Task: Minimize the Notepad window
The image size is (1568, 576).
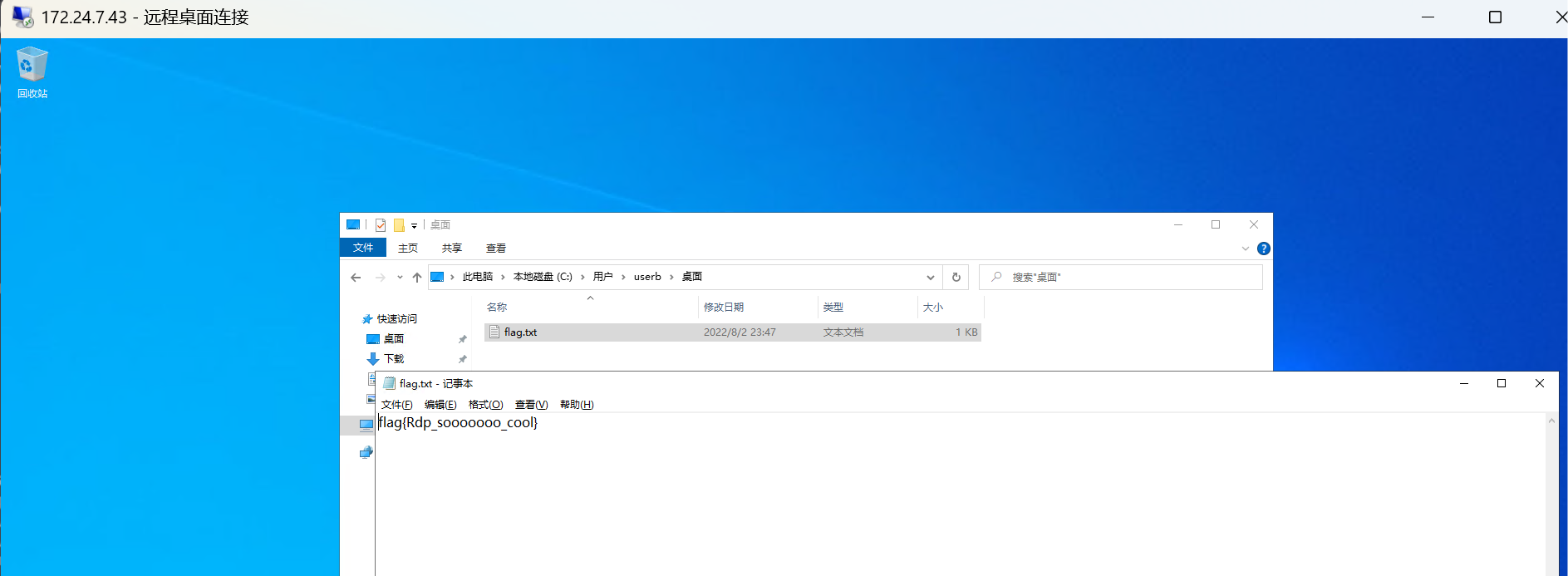Action: [x=1464, y=383]
